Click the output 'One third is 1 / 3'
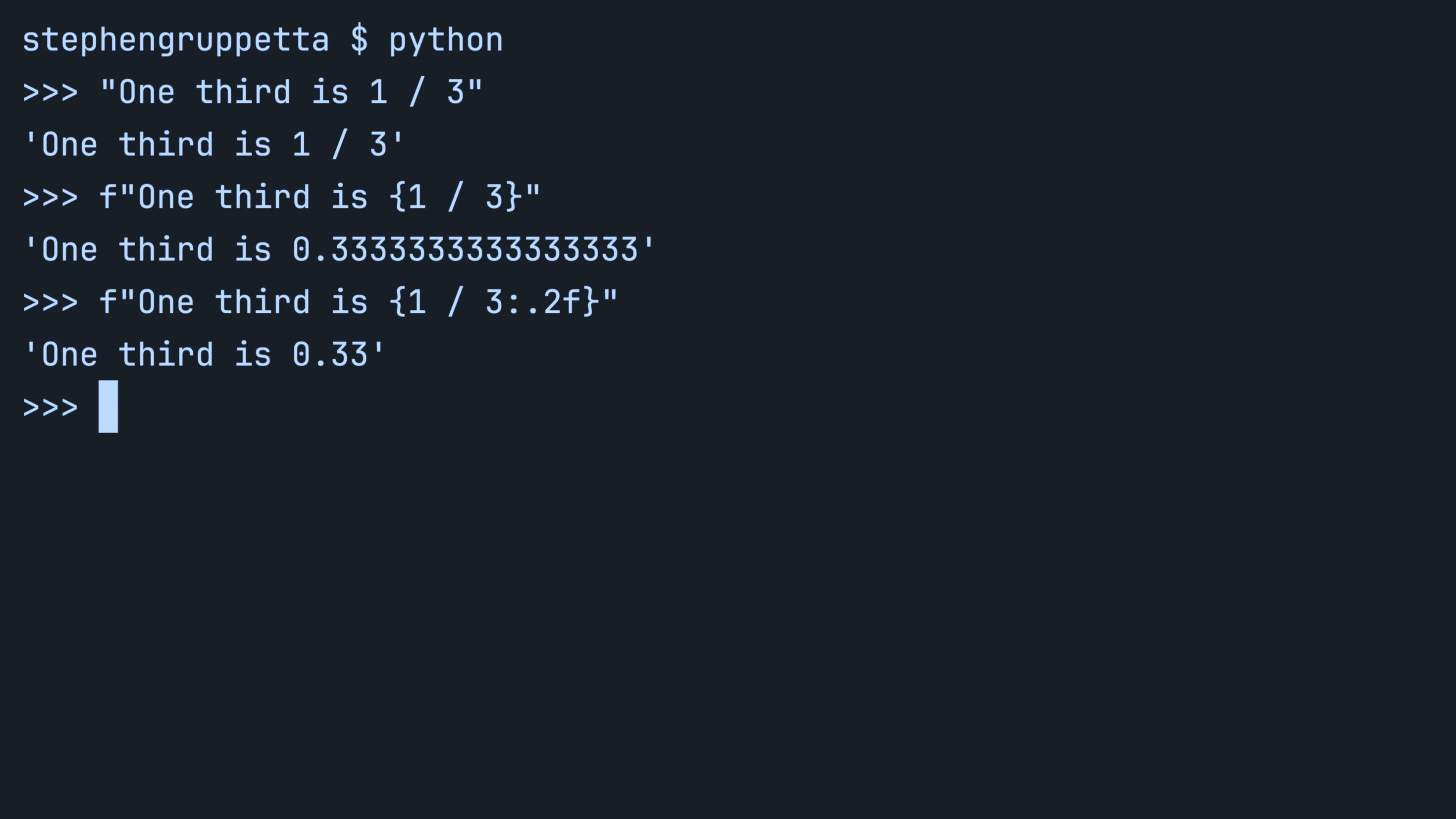 (214, 145)
